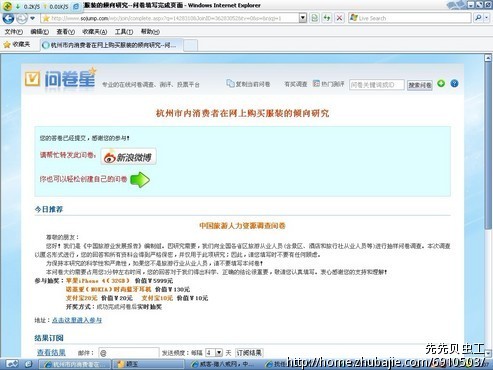This screenshot has width=493, height=370.
Task: Open the 文件(F) menu
Action: point(14,32)
